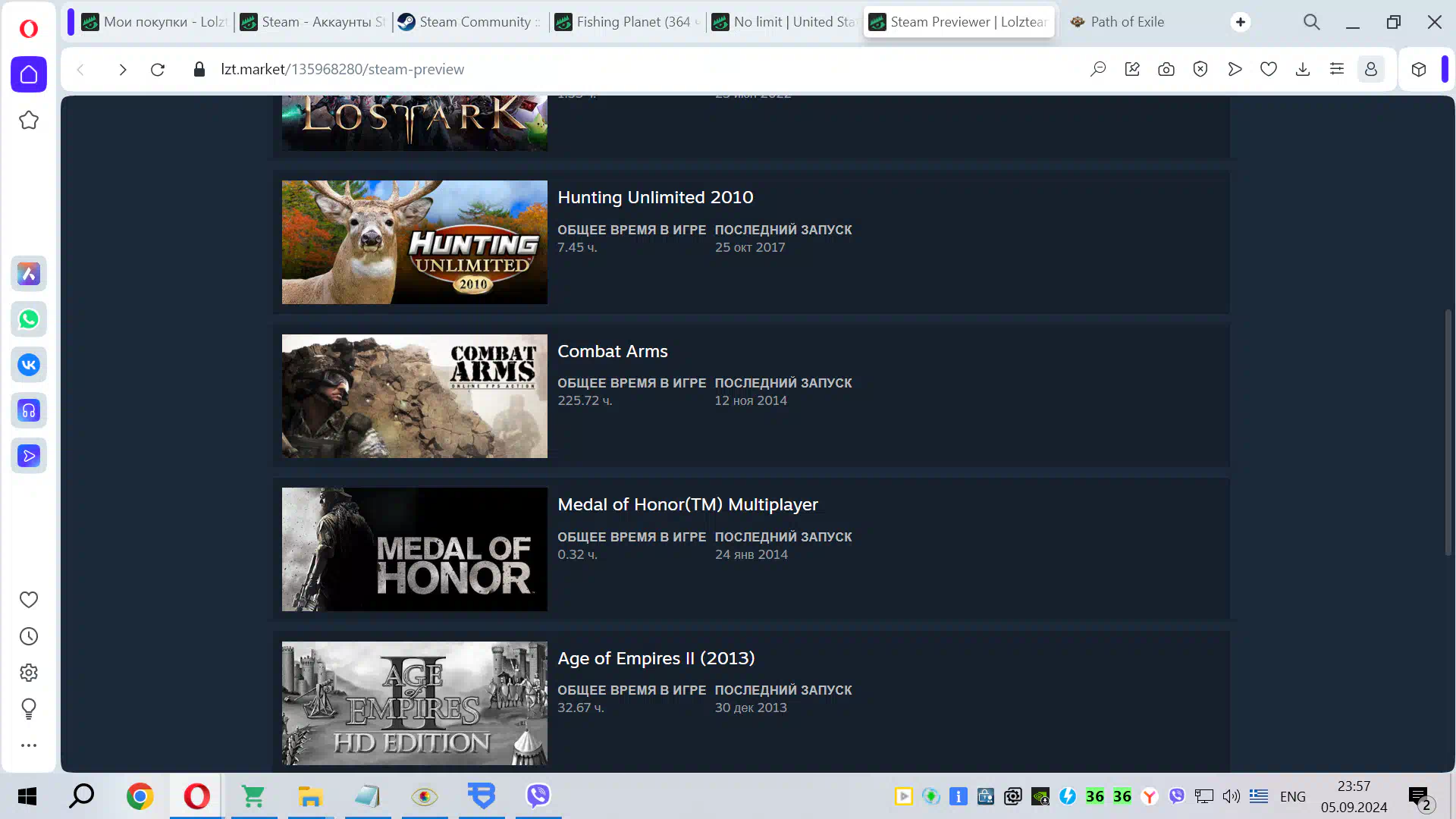Click the Lost Ark cover image
The image size is (1456, 819).
pos(415,123)
